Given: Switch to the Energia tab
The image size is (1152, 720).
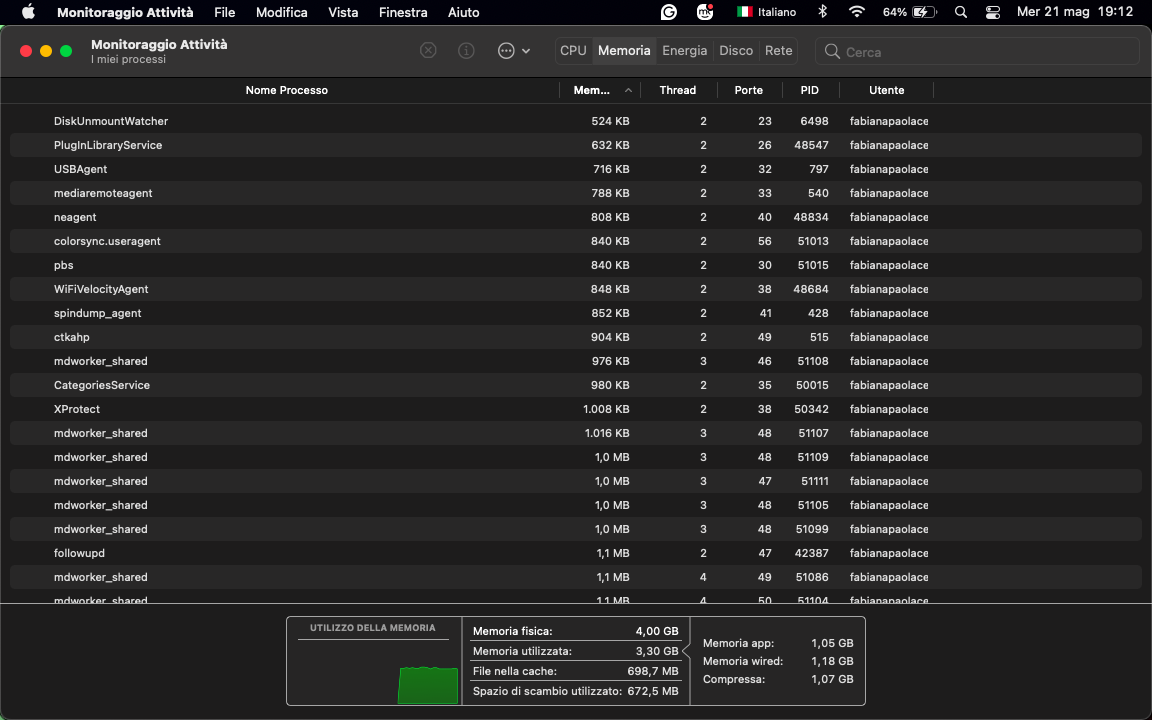Looking at the screenshot, I should coord(685,50).
